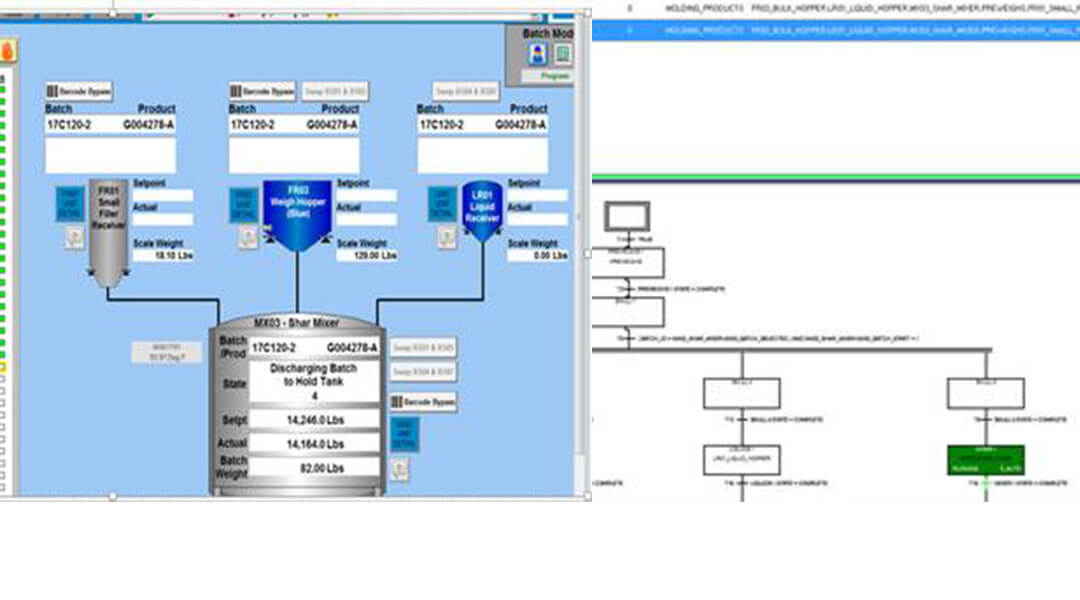Image resolution: width=1080 pixels, height=600 pixels.
Task: Select the LR01 Liquid Receiver vessel
Action: click(x=482, y=210)
